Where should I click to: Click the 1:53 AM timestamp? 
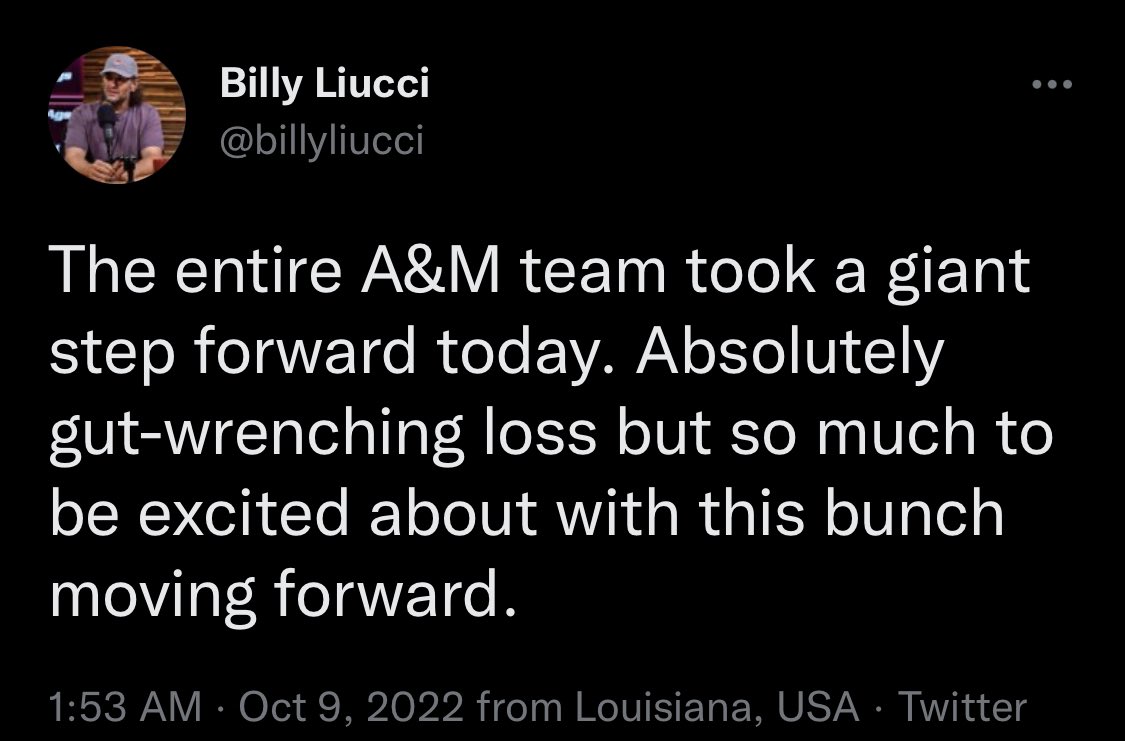click(126, 706)
